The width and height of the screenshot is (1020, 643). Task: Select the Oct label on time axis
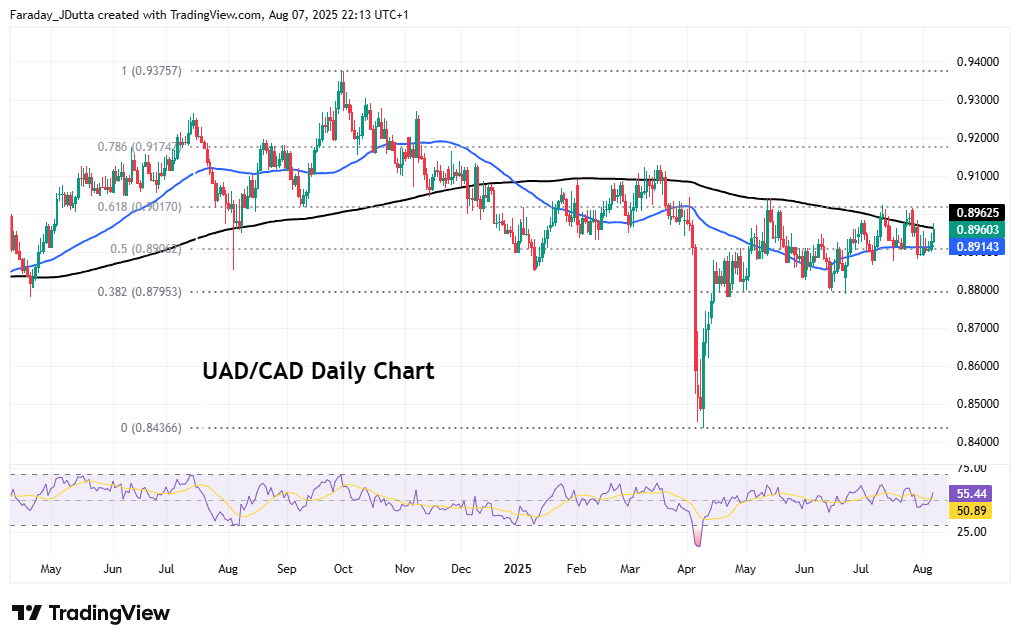point(343,569)
